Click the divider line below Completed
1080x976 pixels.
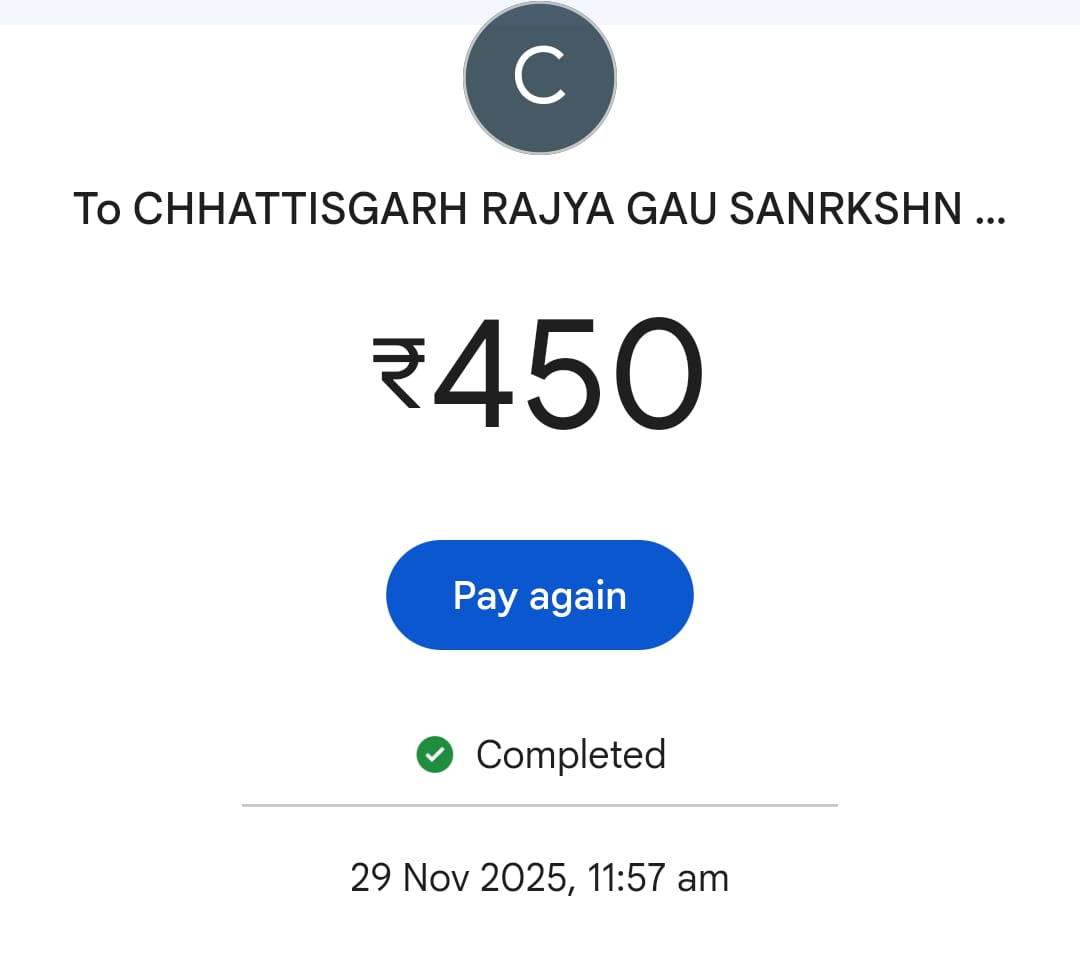click(x=540, y=804)
